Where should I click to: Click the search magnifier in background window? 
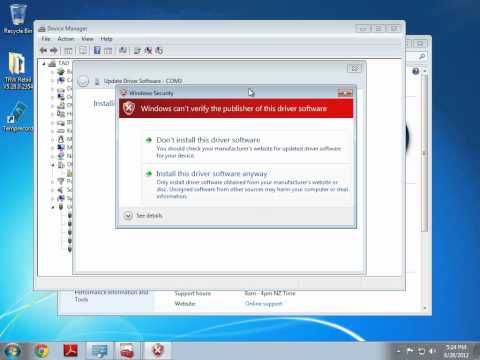(422, 56)
